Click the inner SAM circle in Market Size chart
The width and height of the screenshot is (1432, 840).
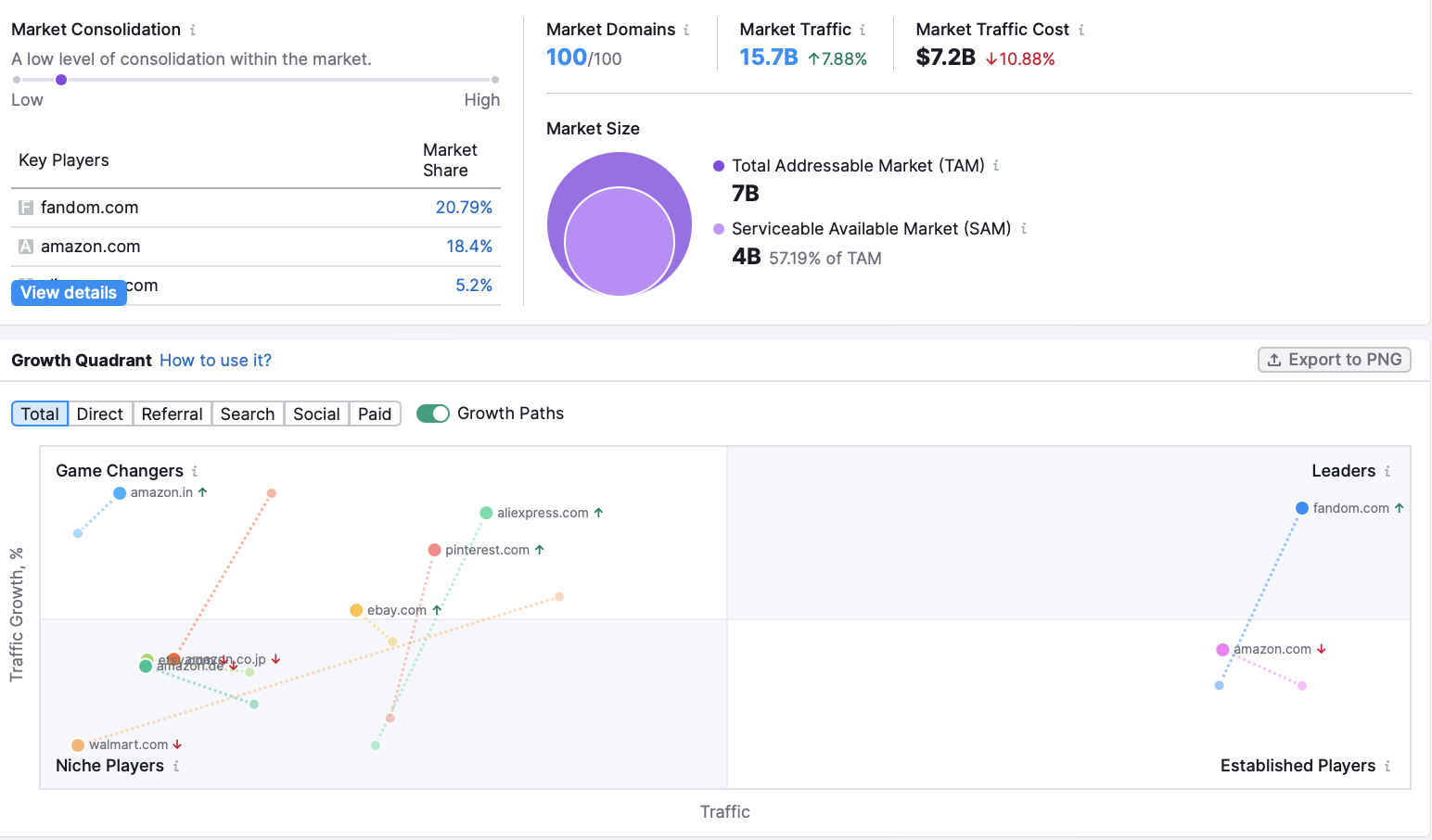620,241
